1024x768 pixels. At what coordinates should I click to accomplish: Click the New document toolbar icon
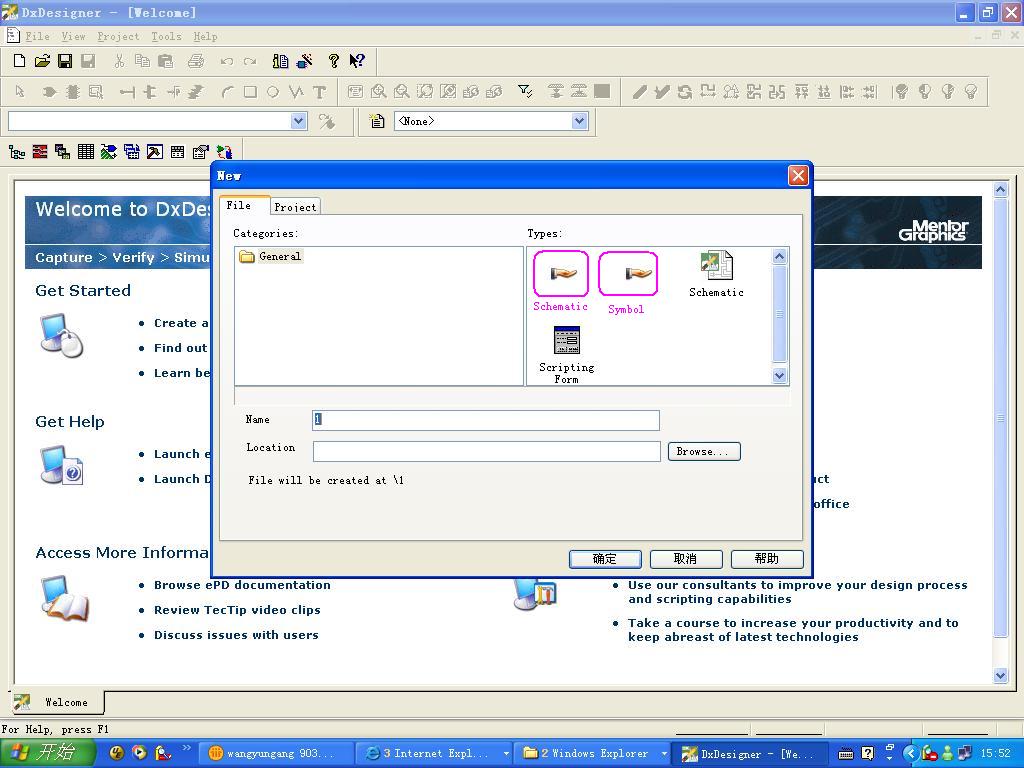[x=20, y=61]
